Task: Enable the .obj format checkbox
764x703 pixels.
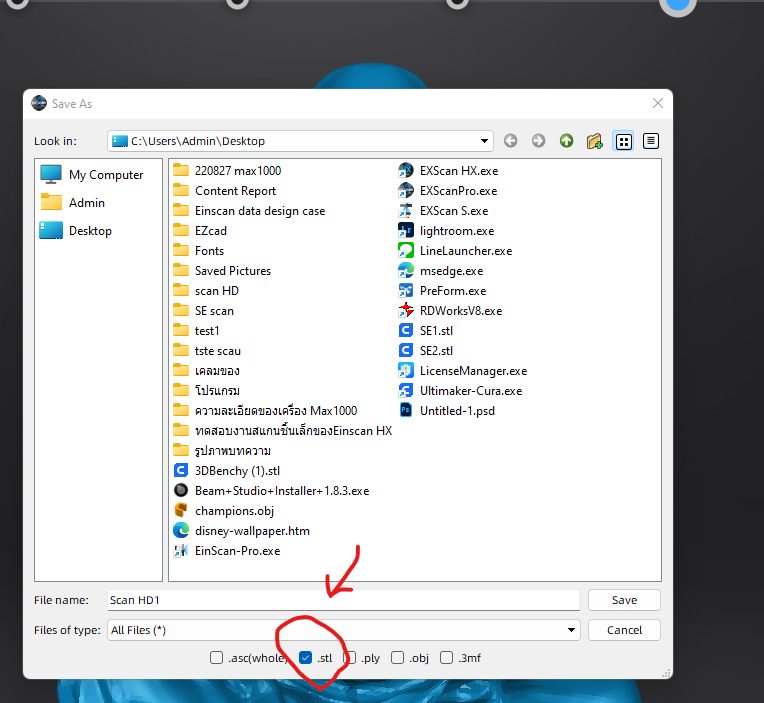Action: [398, 658]
